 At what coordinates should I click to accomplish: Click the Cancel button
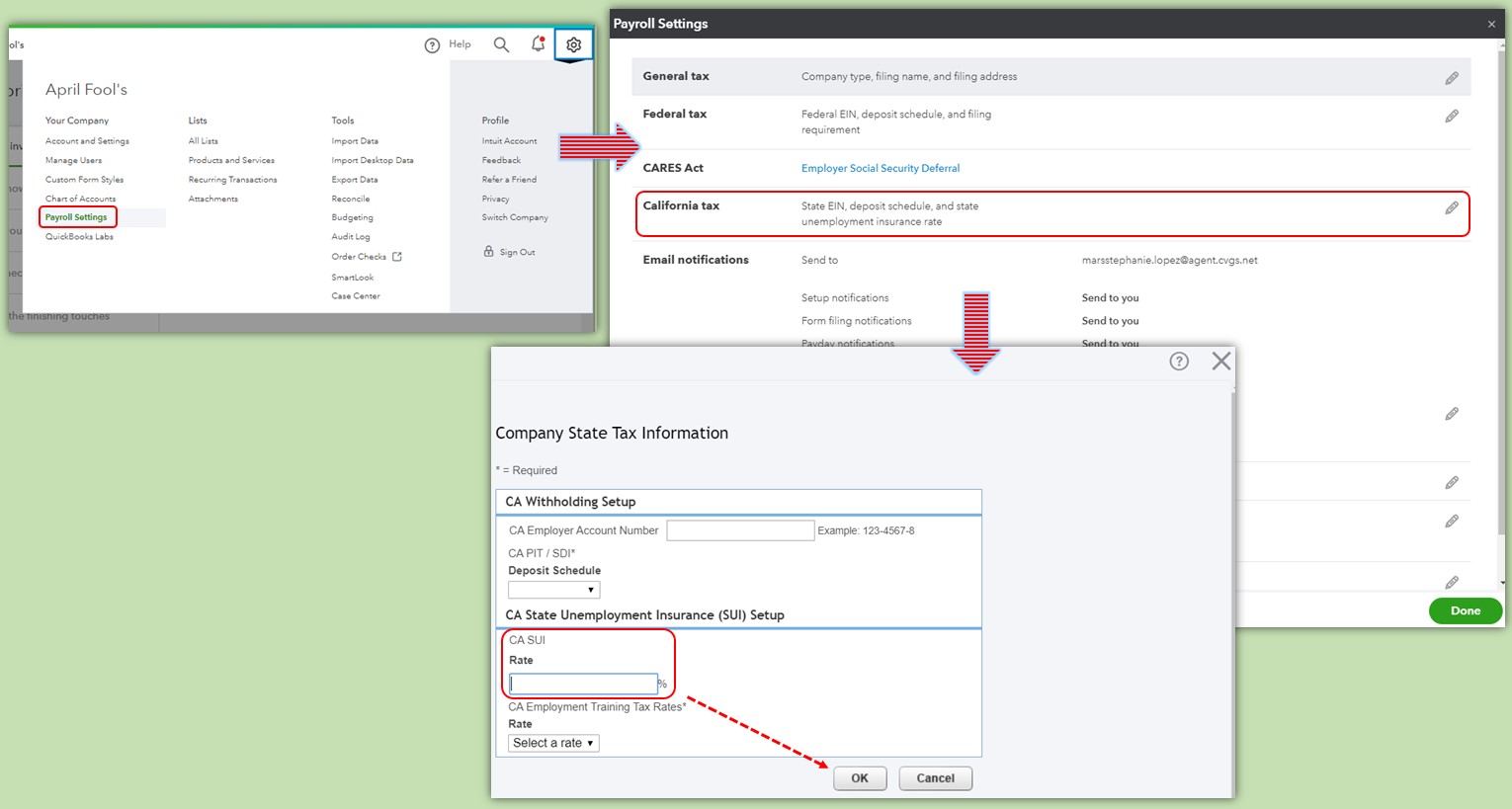[x=936, y=778]
